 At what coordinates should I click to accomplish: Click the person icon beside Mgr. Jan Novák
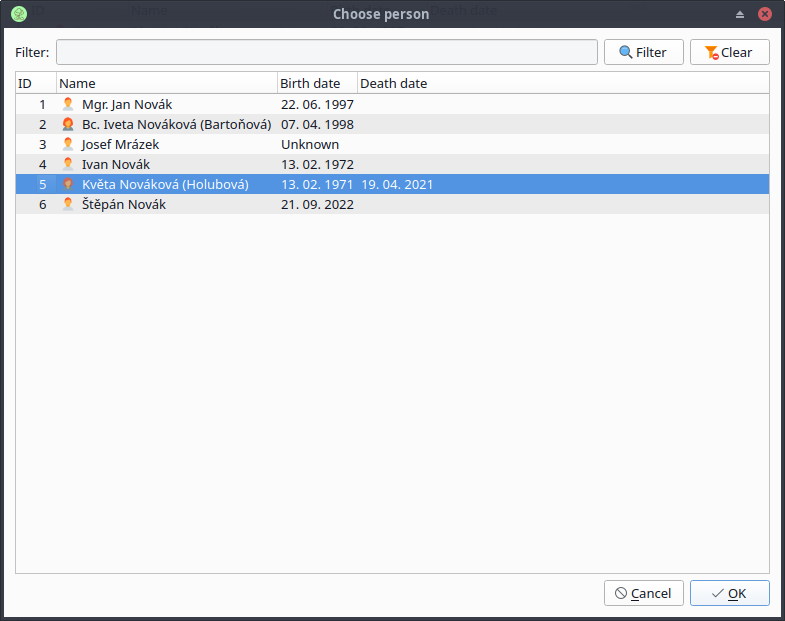[x=68, y=104]
